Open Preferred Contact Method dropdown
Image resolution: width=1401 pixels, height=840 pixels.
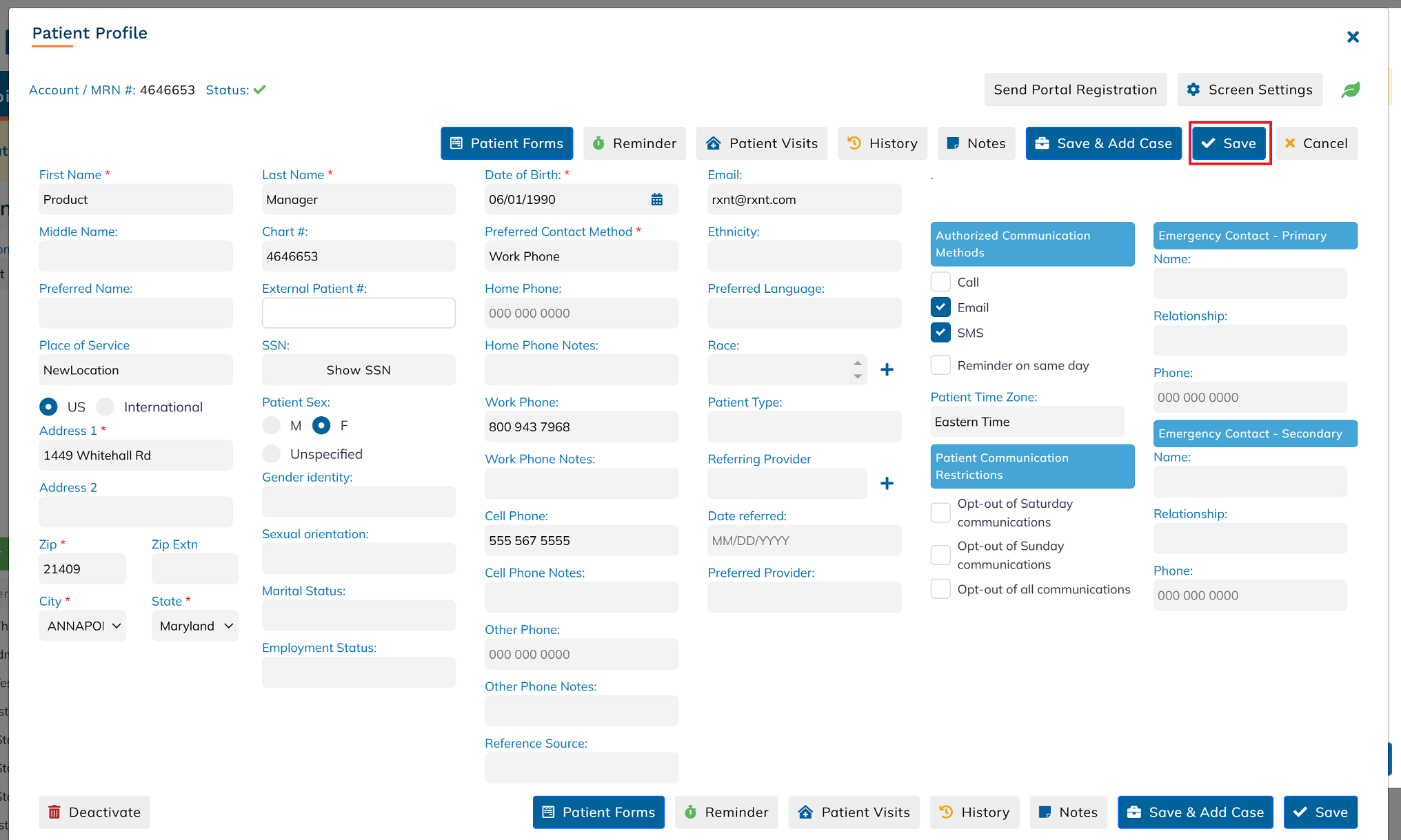point(581,256)
